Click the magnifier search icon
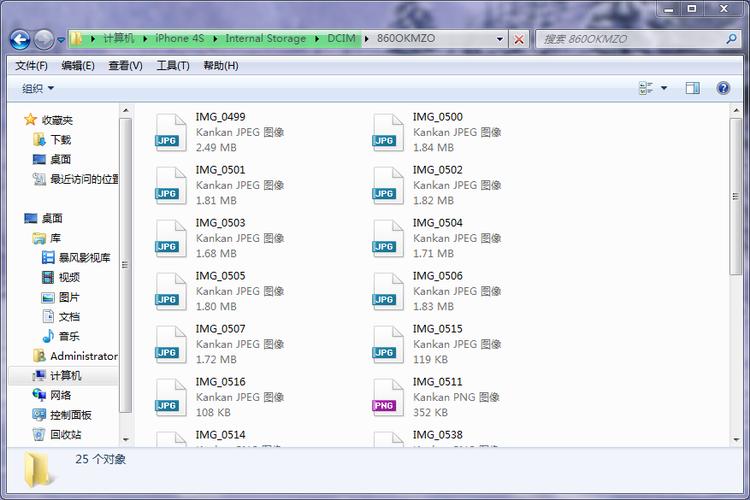This screenshot has height=500, width=750. tap(731, 39)
